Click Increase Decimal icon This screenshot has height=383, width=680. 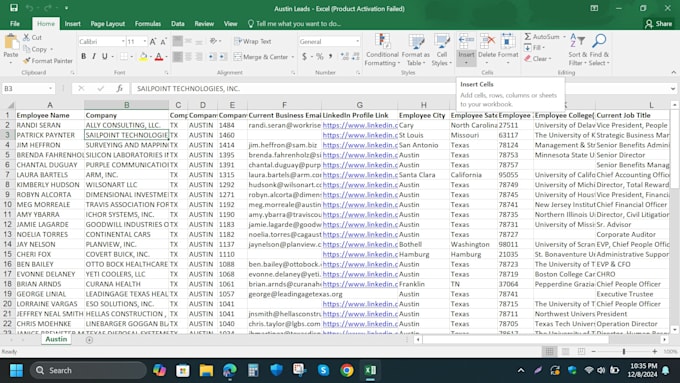(x=345, y=56)
